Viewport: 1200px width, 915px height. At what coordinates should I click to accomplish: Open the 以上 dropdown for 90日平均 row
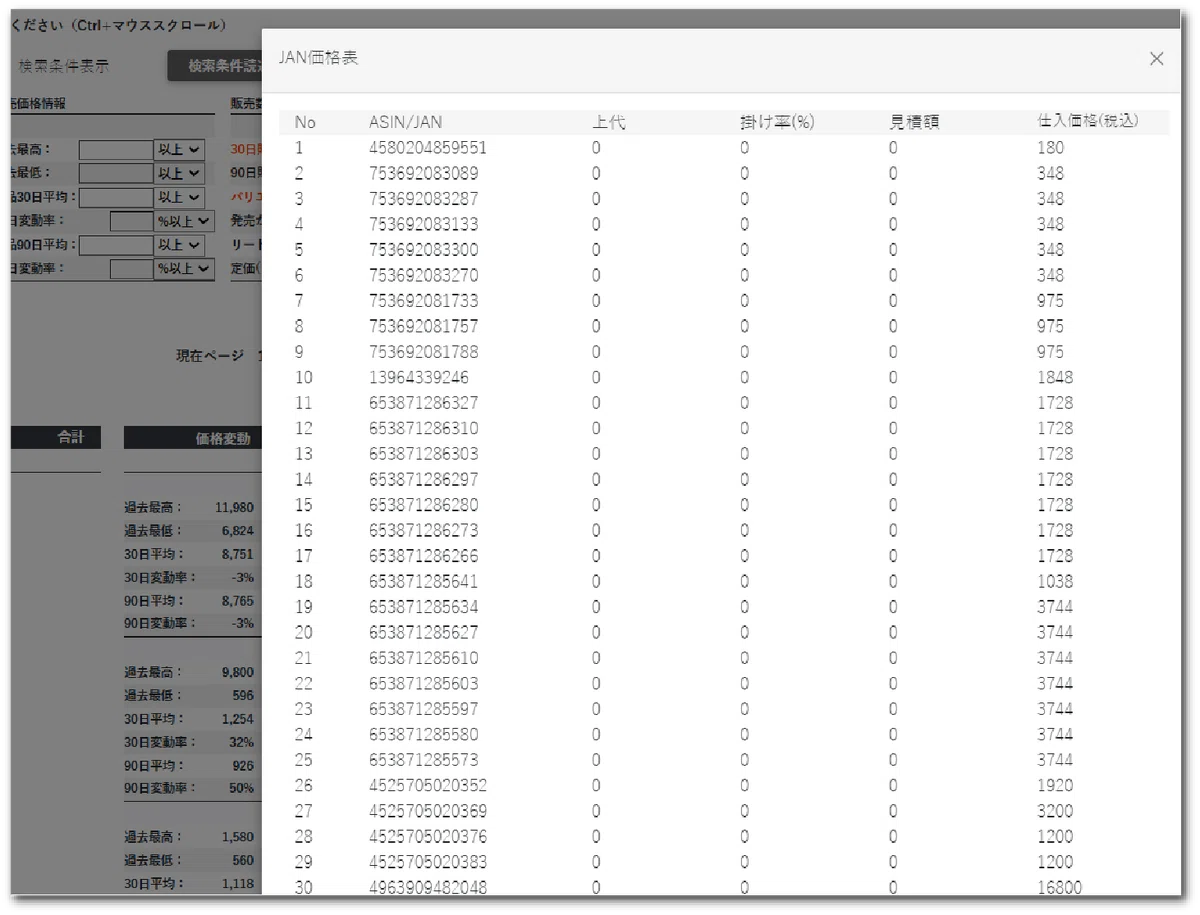pyautogui.click(x=179, y=245)
